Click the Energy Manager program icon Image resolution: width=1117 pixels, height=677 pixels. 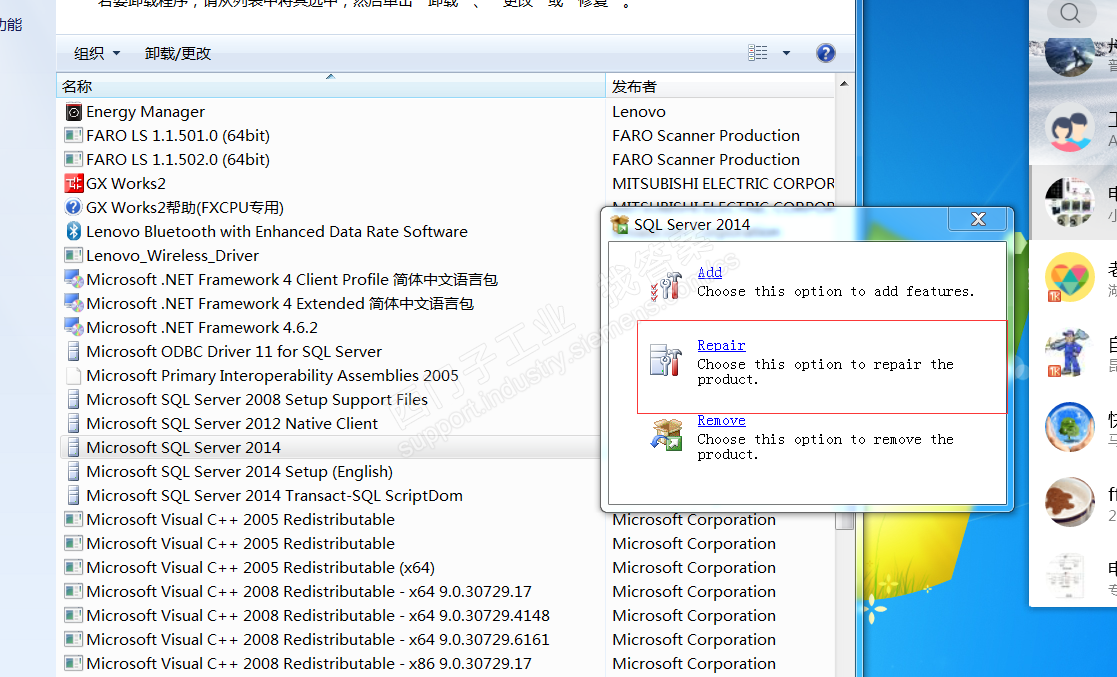(x=73, y=112)
